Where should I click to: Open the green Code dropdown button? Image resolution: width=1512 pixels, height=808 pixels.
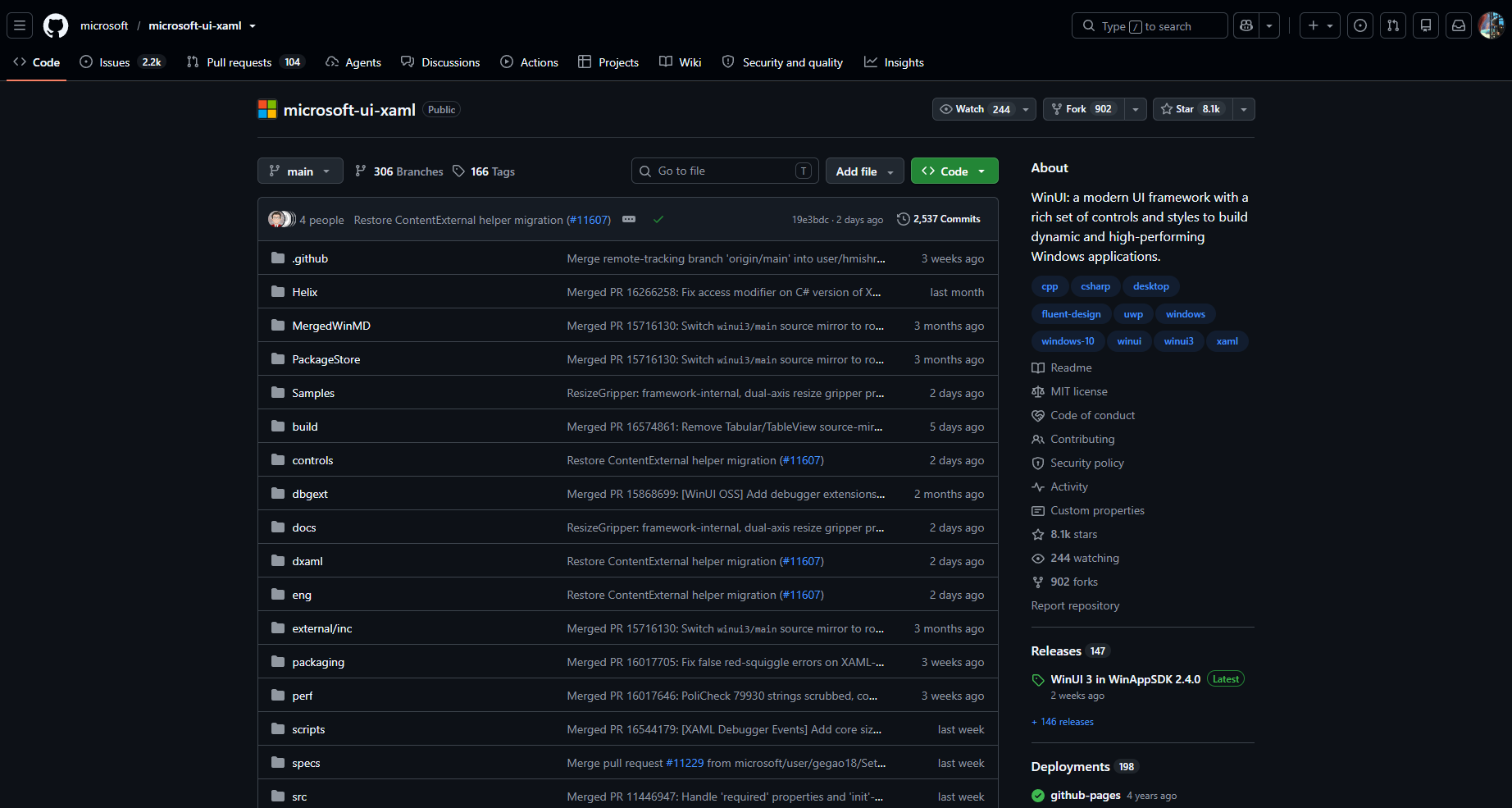click(954, 171)
